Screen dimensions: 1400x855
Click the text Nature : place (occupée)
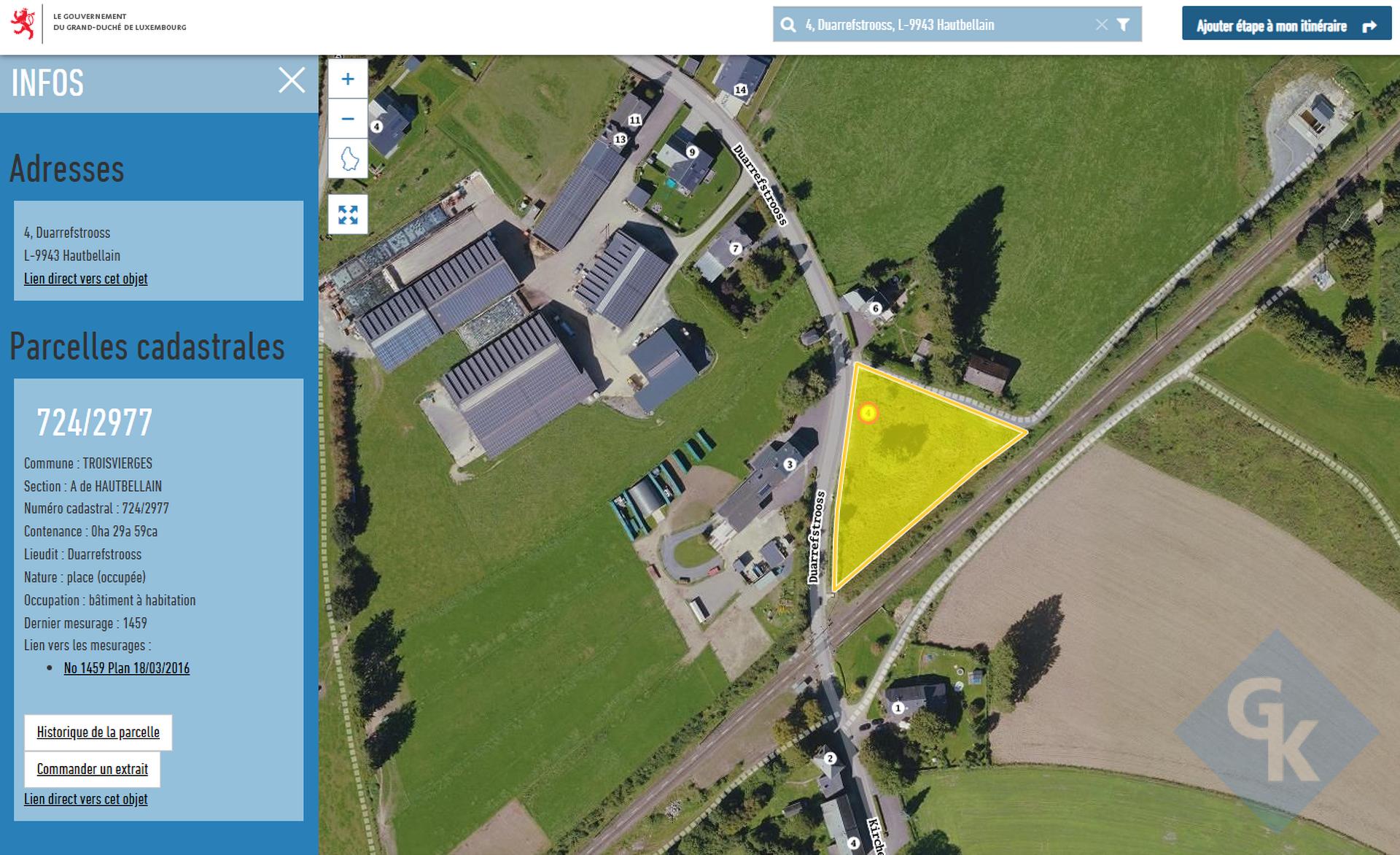click(x=85, y=578)
